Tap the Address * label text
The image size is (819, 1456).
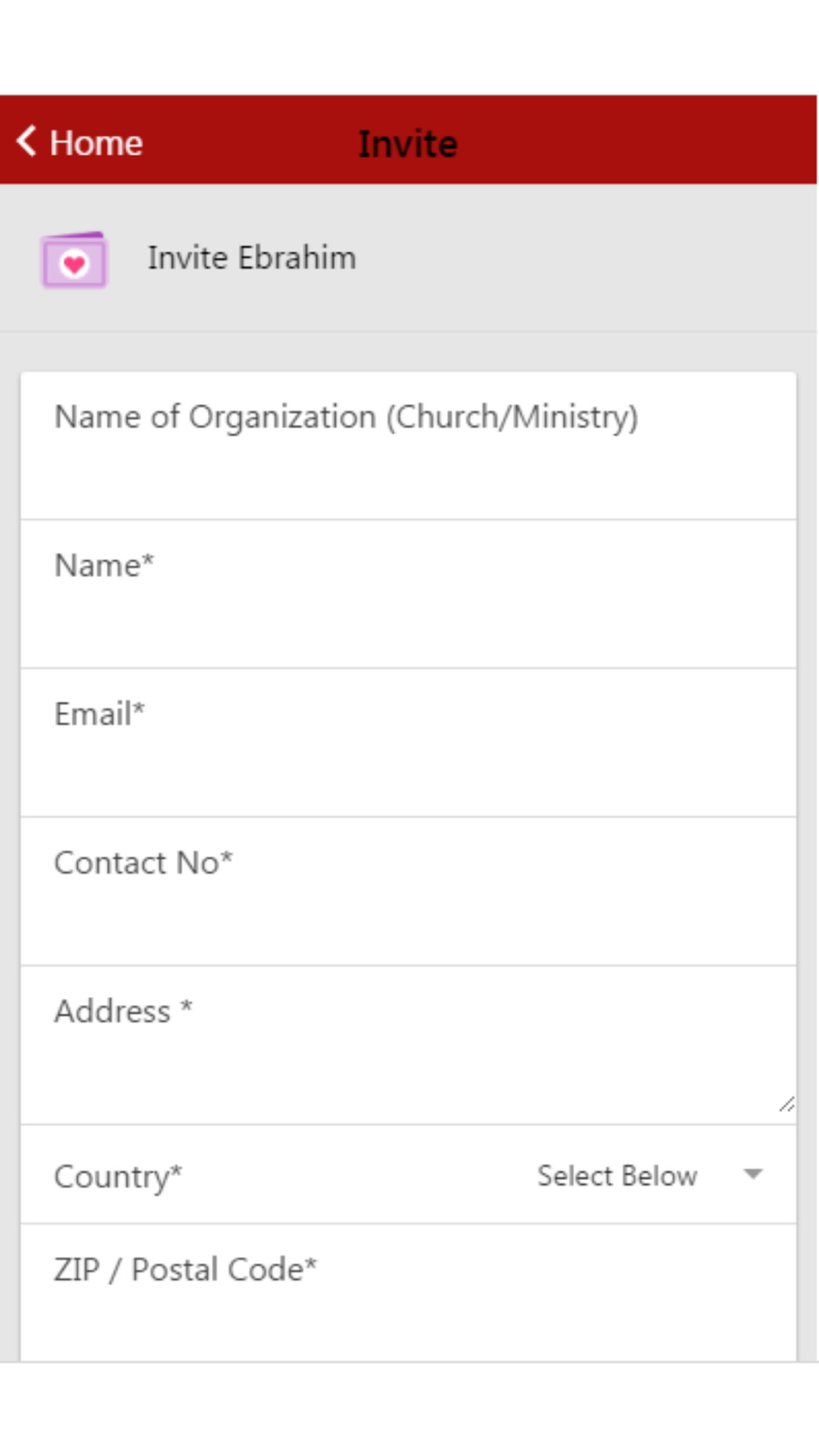(x=123, y=1011)
